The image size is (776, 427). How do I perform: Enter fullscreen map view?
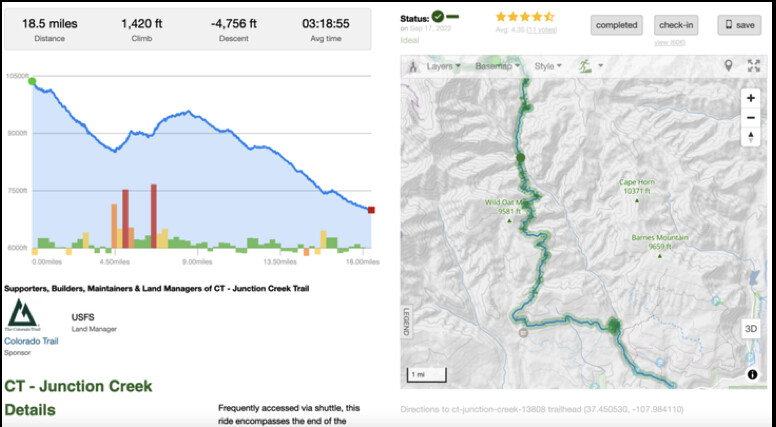pos(752,66)
